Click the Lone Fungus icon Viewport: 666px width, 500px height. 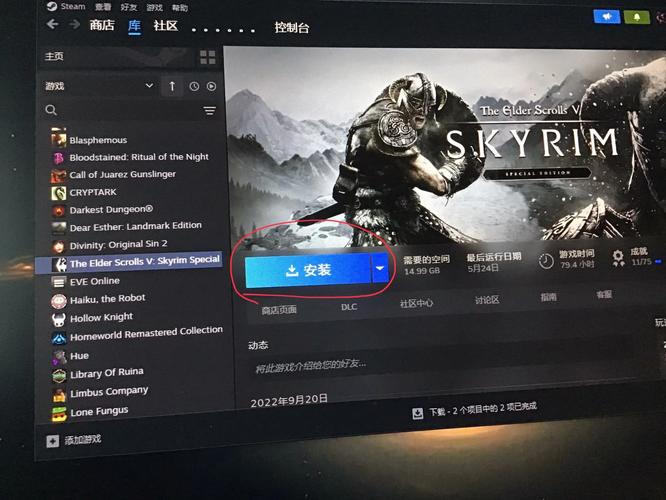(x=59, y=414)
